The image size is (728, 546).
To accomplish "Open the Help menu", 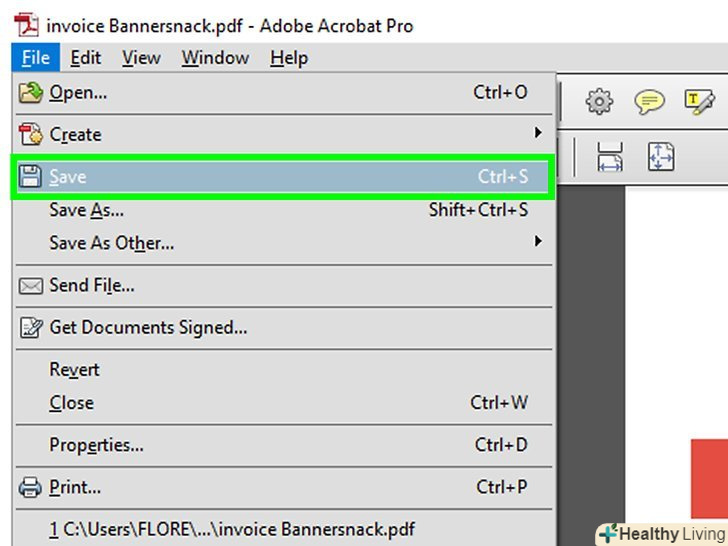I will click(x=288, y=58).
